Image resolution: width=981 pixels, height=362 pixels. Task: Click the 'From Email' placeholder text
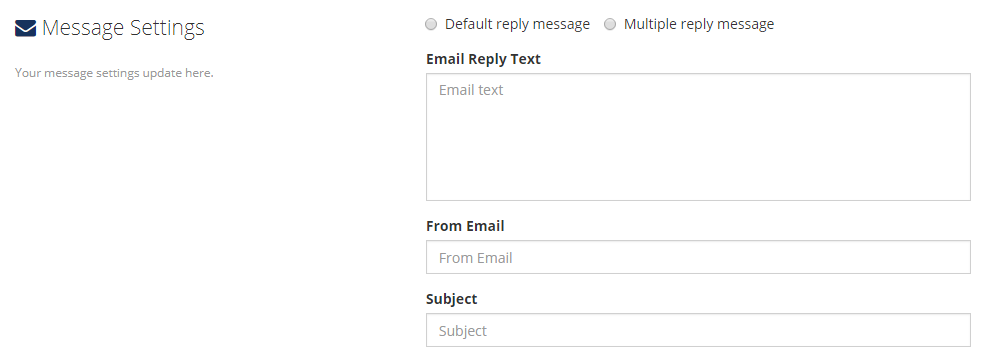[x=475, y=258]
